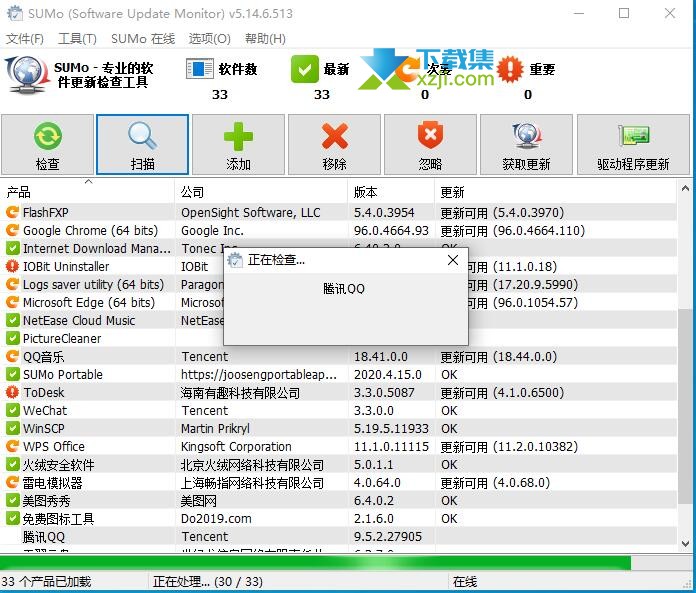Click the Logs saver utility status icon
The width and height of the screenshot is (696, 593).
(x=12, y=285)
